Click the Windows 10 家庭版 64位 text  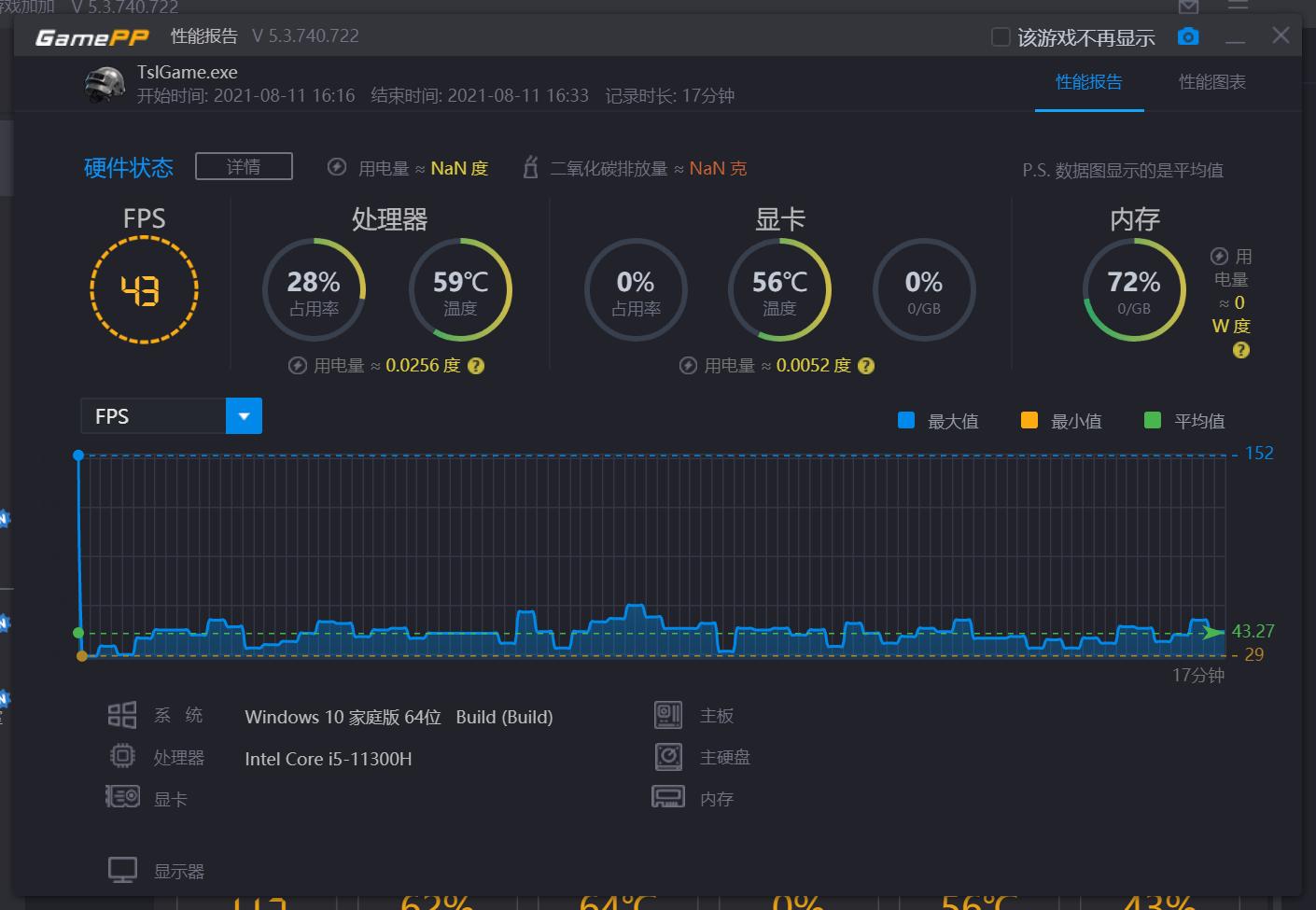coord(343,717)
